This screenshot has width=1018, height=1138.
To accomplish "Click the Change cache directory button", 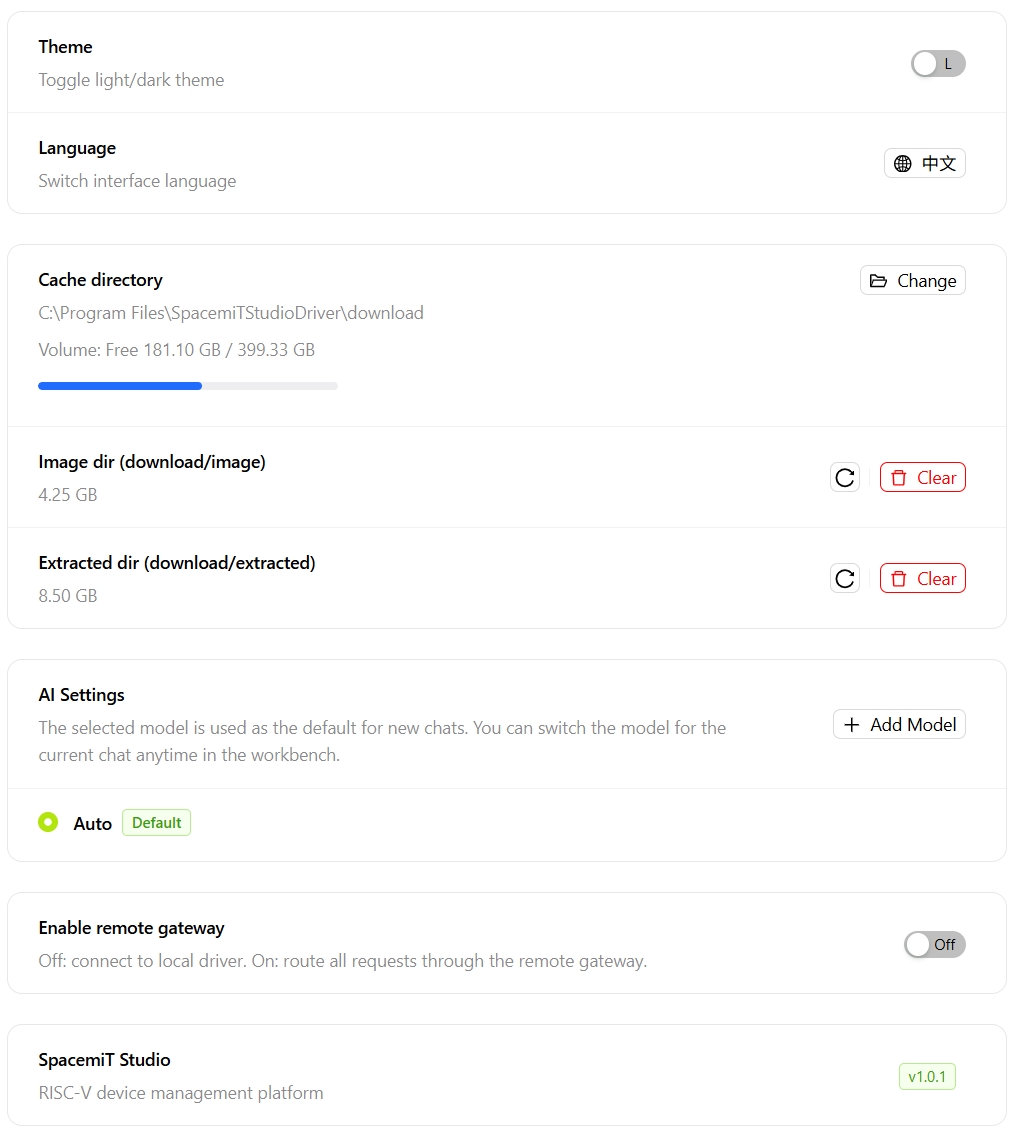I will click(913, 281).
